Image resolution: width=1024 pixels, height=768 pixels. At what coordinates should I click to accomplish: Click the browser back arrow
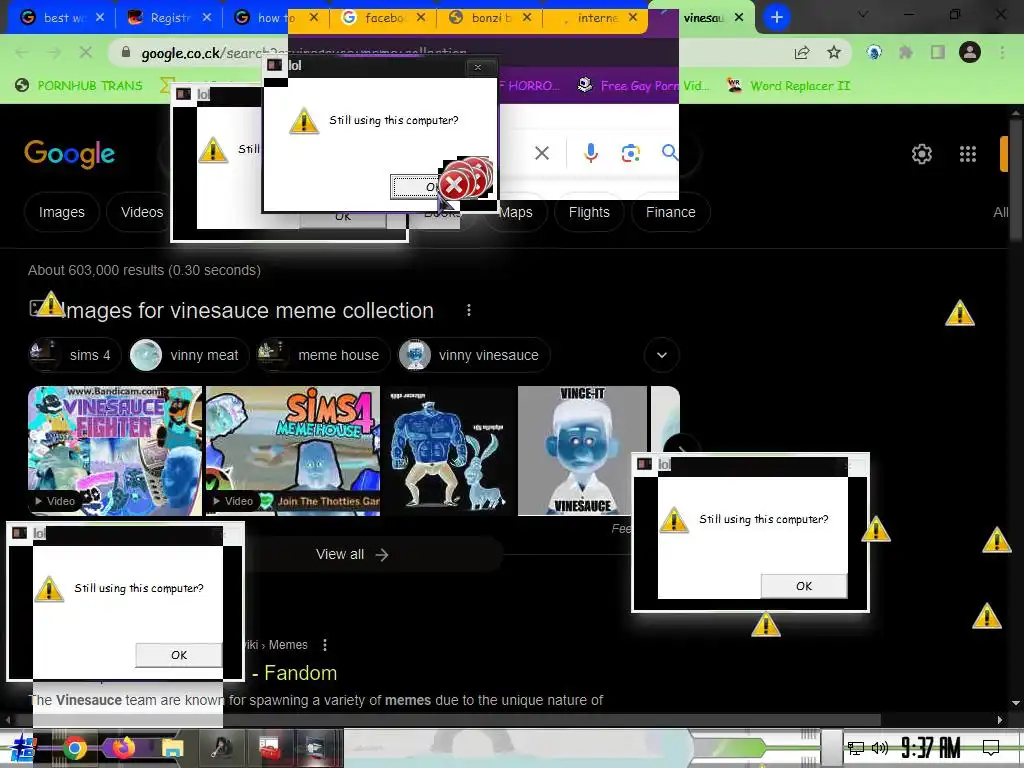pos(22,52)
